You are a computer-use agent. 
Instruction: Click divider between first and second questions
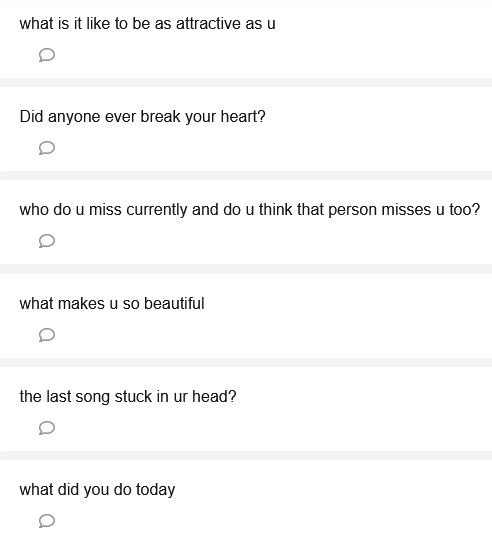click(x=246, y=83)
